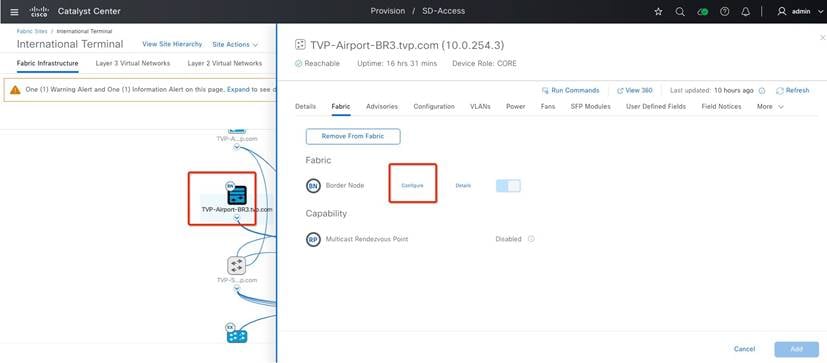Open the VLANs tab
Screen dimensions: 827x363
point(480,107)
